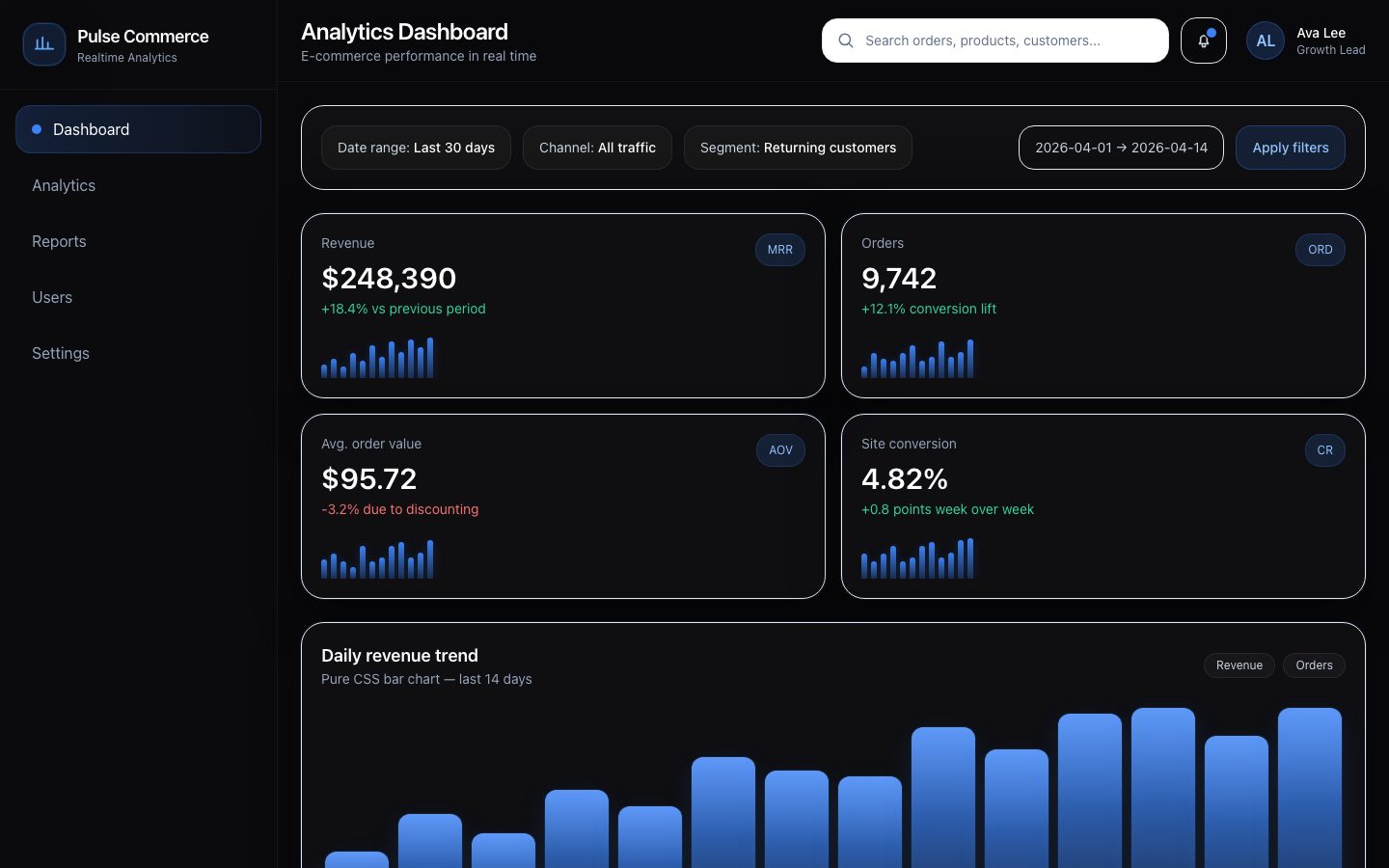This screenshot has height=868, width=1389.
Task: Switch to the Analytics section
Action: pos(64,185)
